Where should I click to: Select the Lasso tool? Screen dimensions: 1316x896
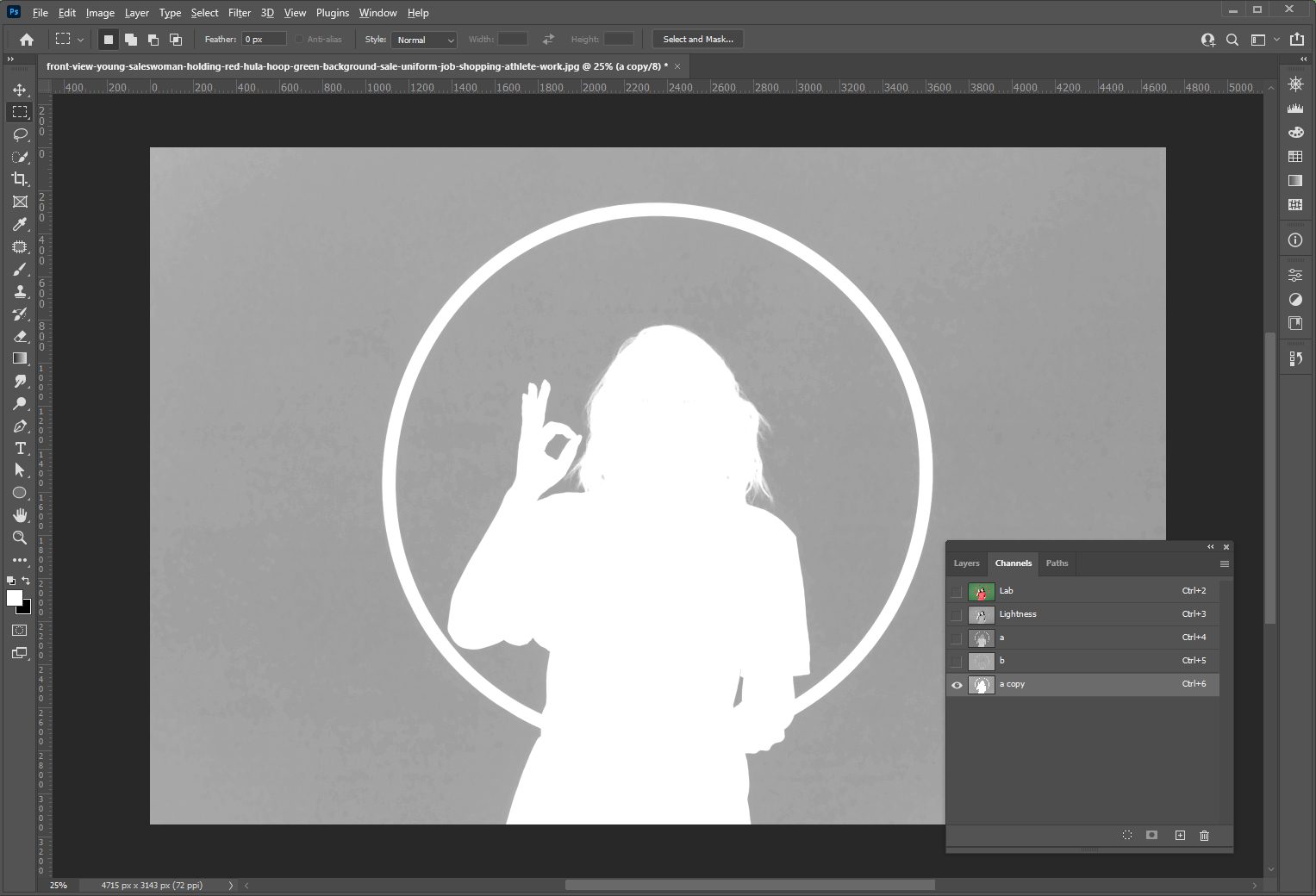pos(20,134)
